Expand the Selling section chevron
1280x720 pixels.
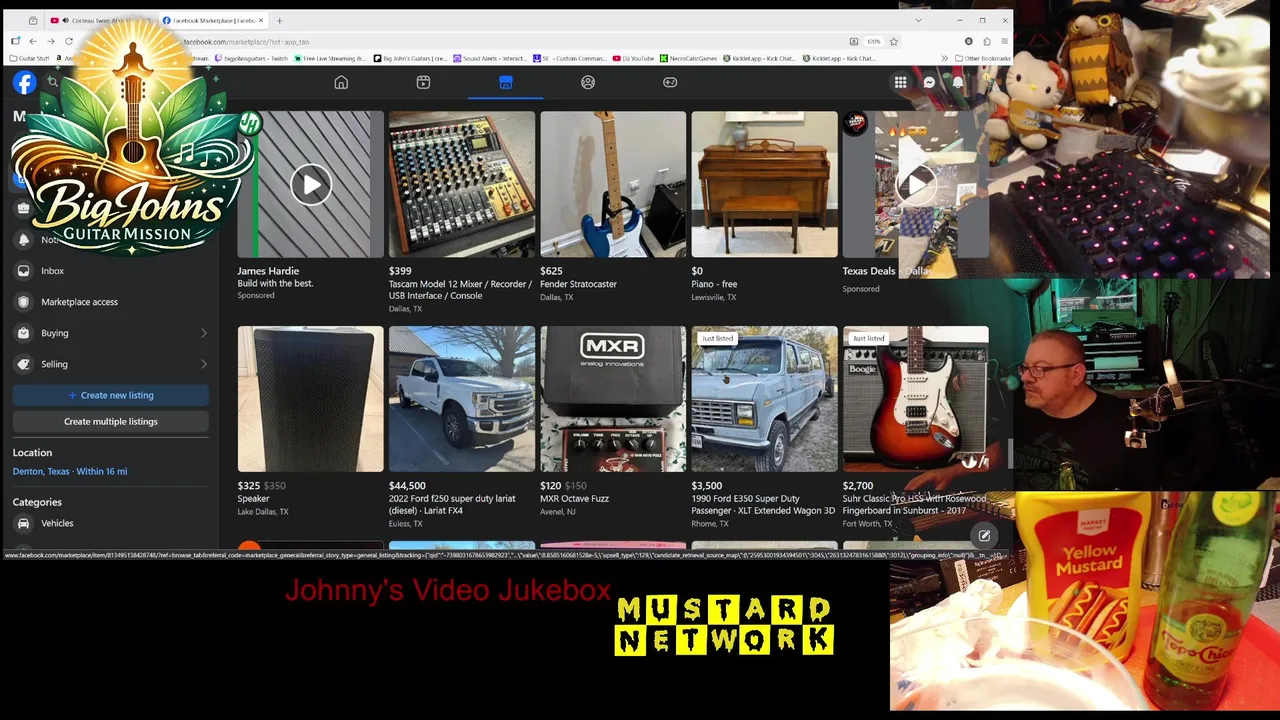point(203,364)
